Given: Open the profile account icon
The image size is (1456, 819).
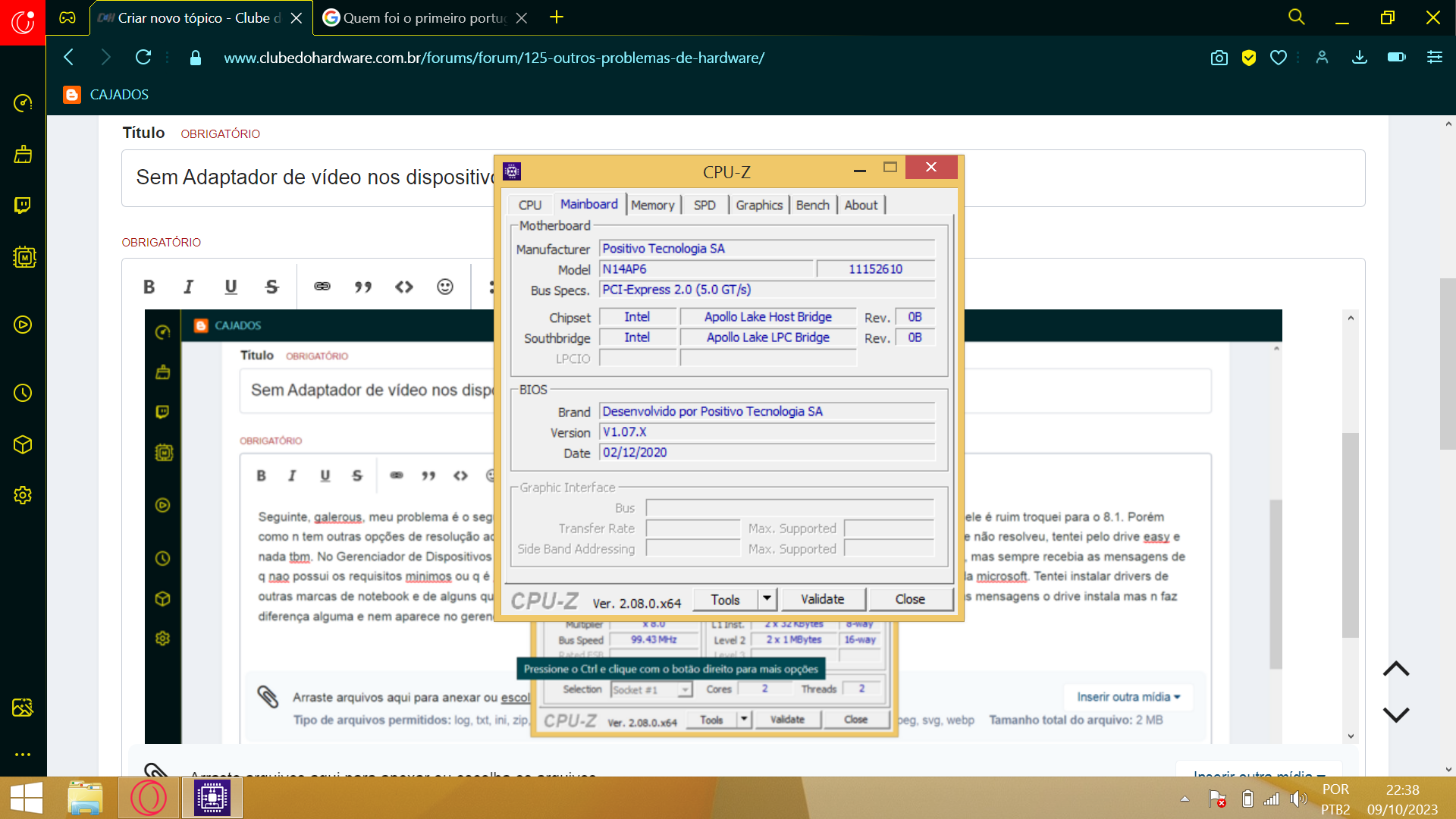Looking at the screenshot, I should click(x=1323, y=58).
